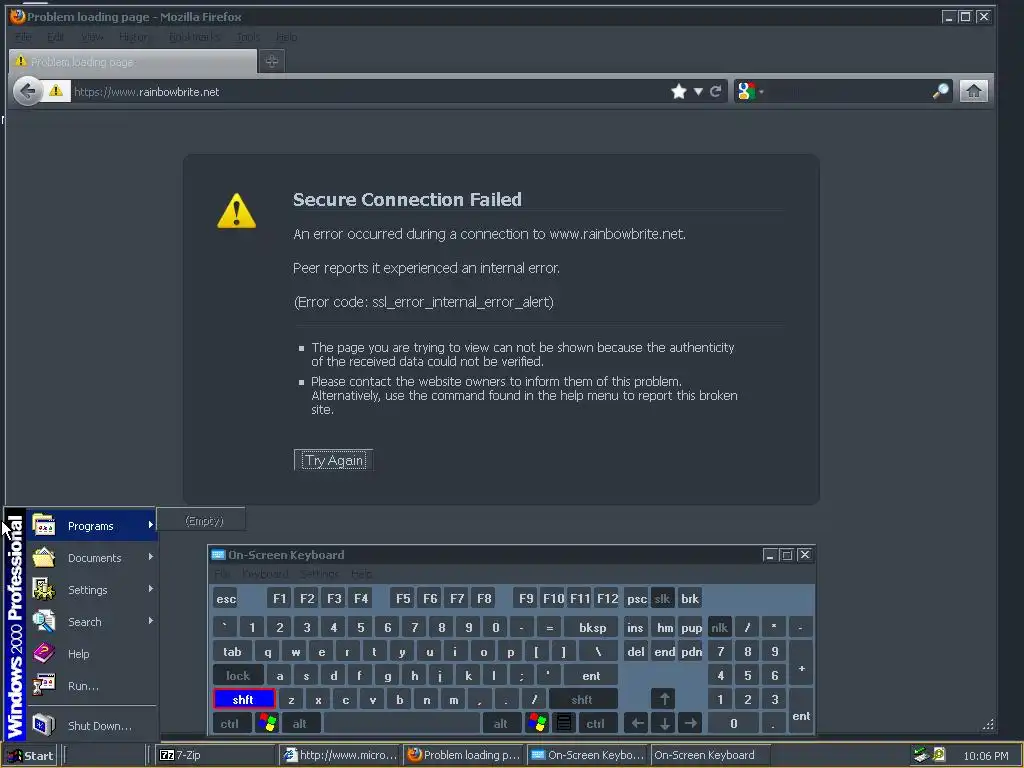
Task: Toggle the lock caps key
Action: point(238,675)
